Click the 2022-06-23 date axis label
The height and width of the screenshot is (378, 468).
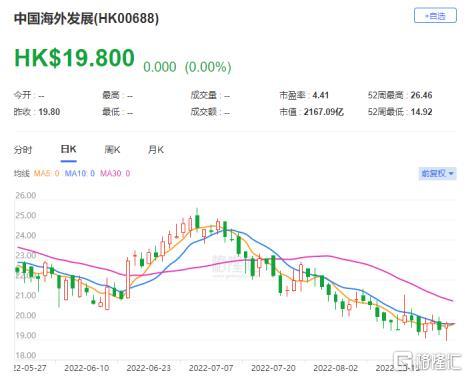149,368
